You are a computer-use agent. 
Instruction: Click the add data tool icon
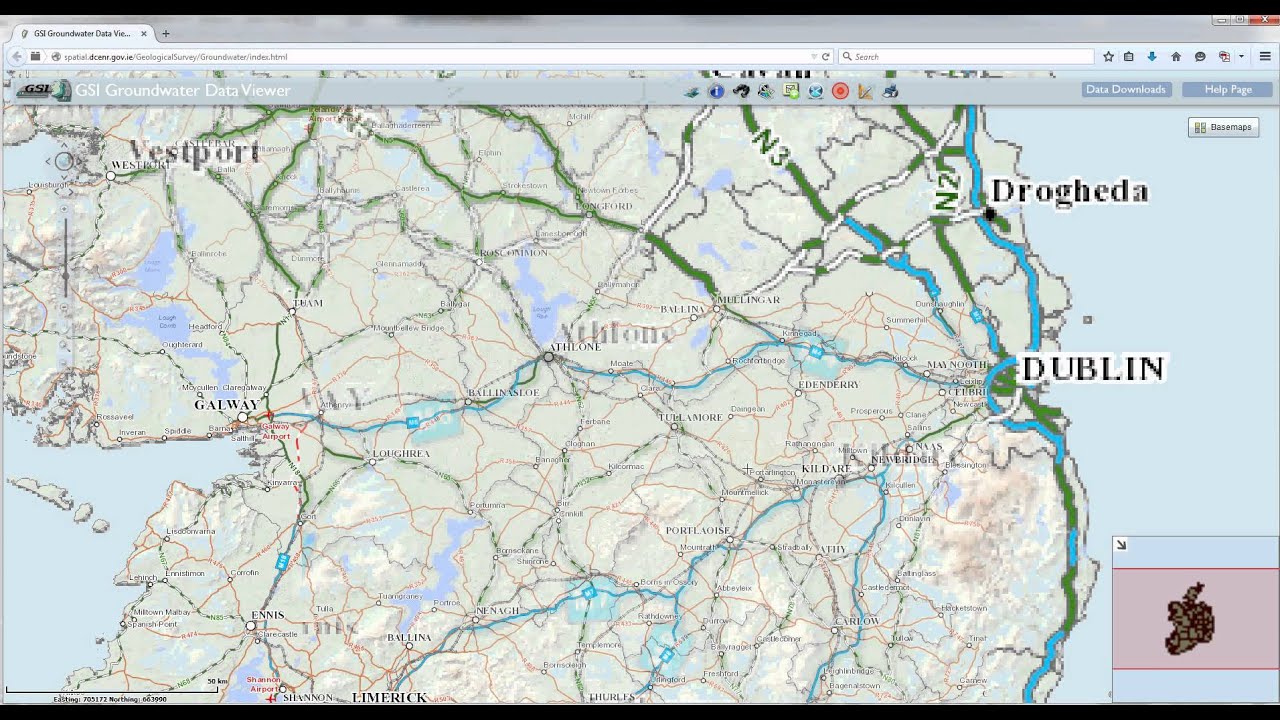tap(791, 91)
